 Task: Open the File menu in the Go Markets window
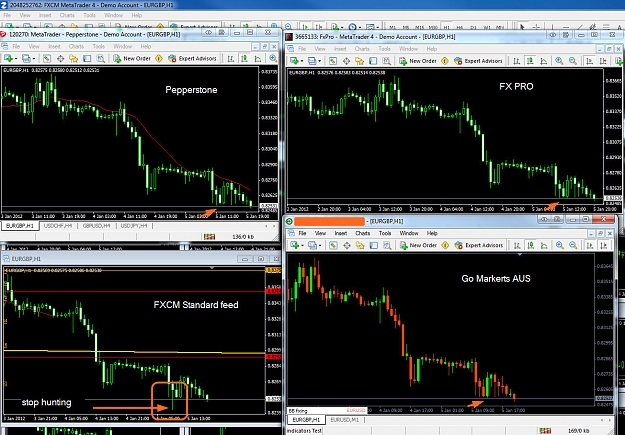coord(303,233)
